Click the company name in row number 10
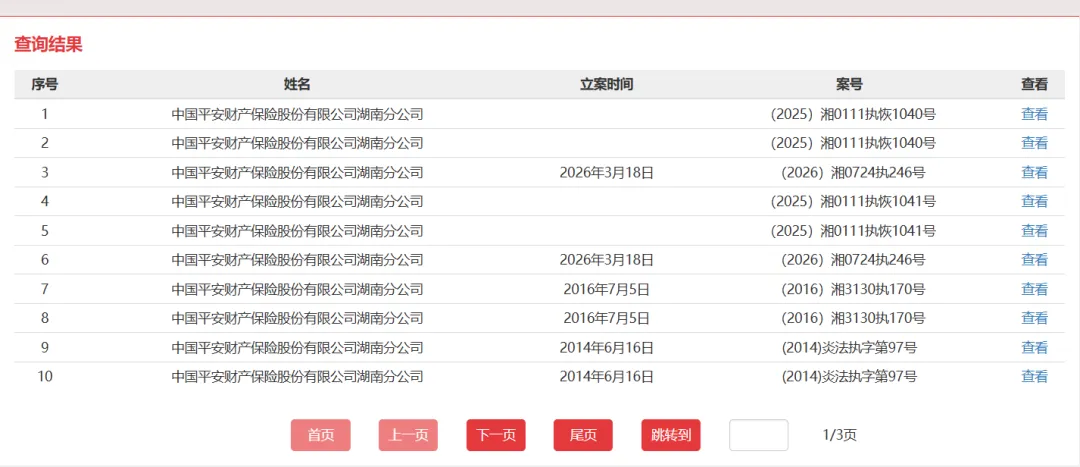The image size is (1080, 467). pos(297,377)
